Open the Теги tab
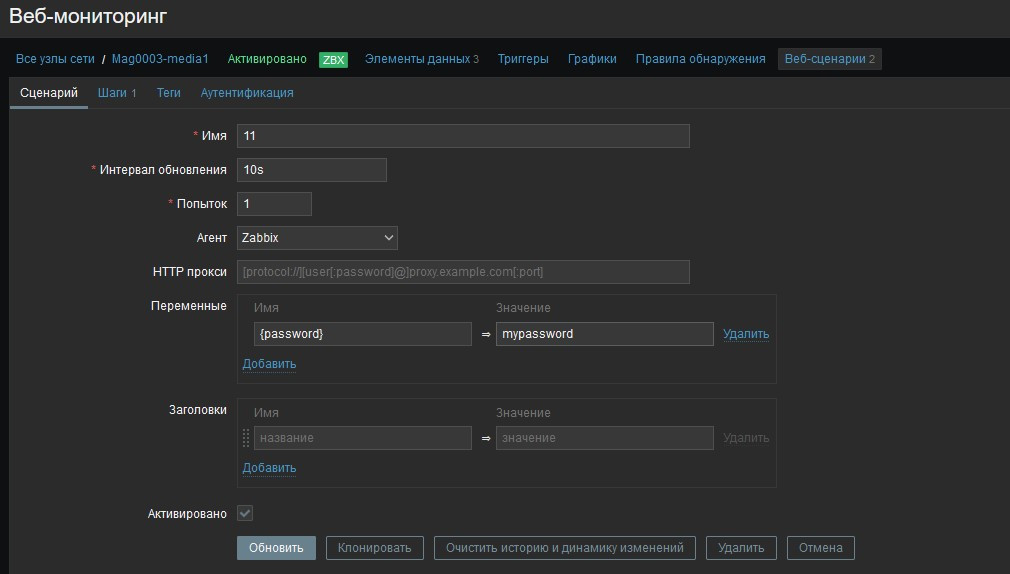This screenshot has height=574, width=1010. (168, 93)
